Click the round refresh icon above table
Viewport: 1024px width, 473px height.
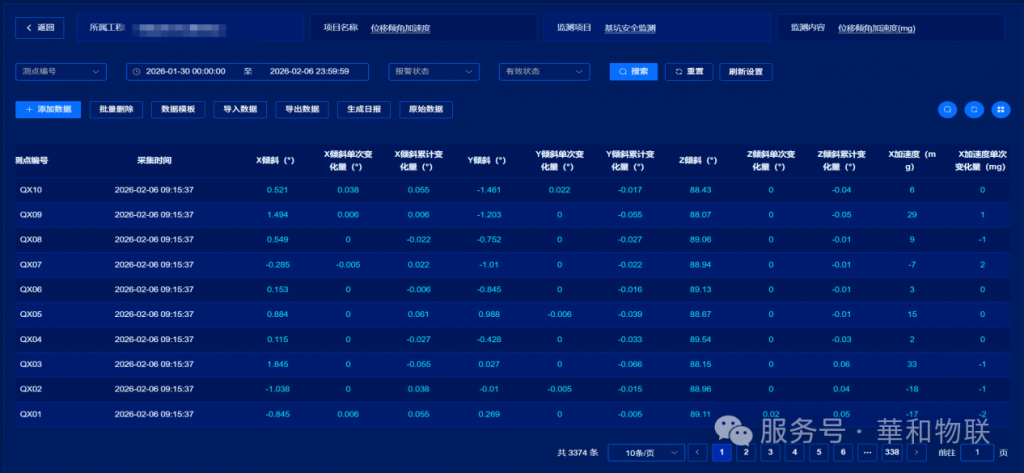pos(974,110)
